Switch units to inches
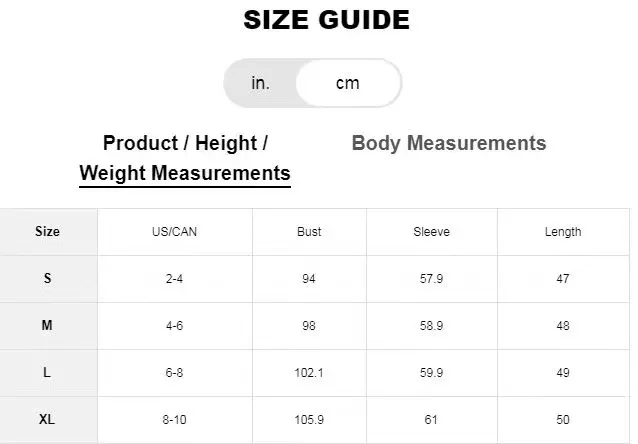The height and width of the screenshot is (444, 638). [261, 83]
